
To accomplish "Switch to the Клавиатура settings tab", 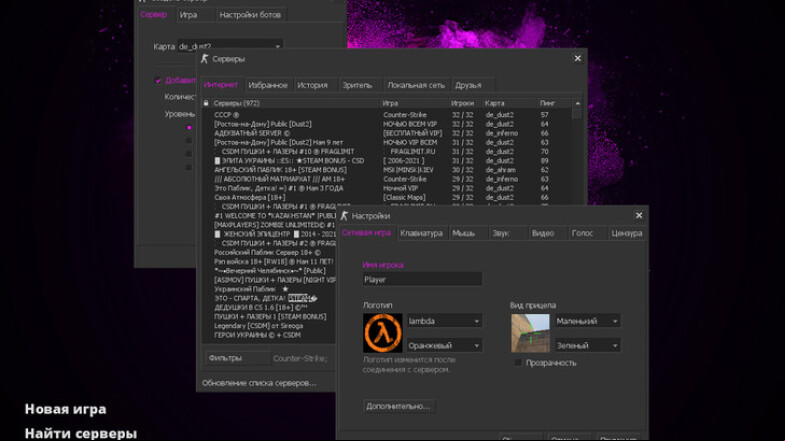I will (x=422, y=233).
